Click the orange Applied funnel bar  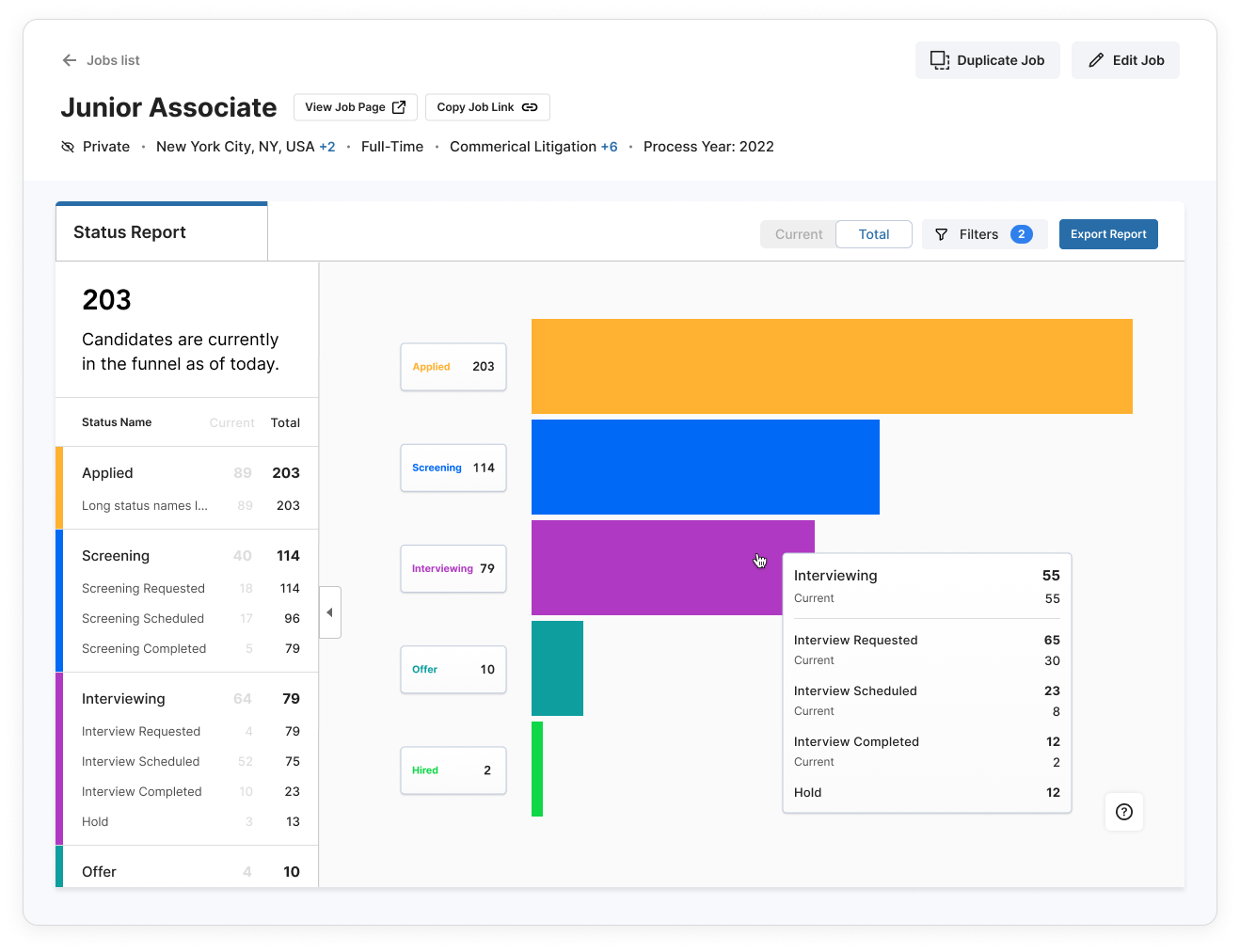(832, 366)
